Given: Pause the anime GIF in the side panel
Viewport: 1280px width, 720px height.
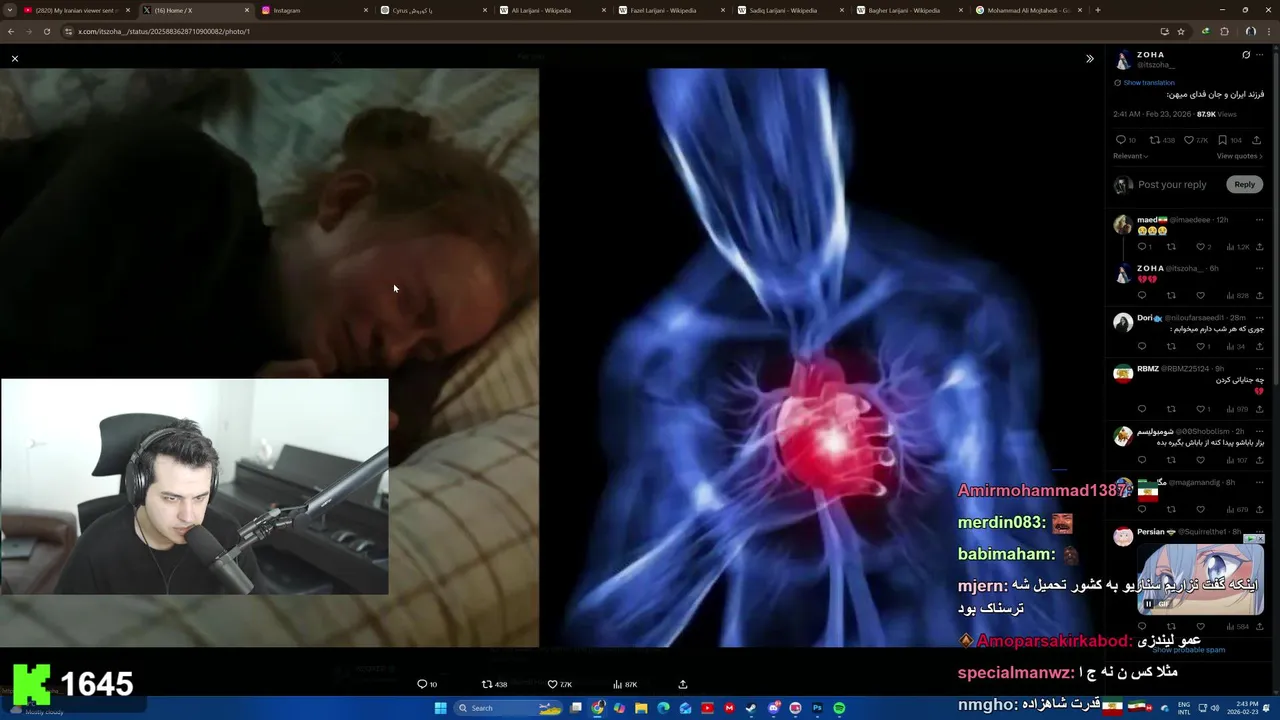Looking at the screenshot, I should point(1148,604).
